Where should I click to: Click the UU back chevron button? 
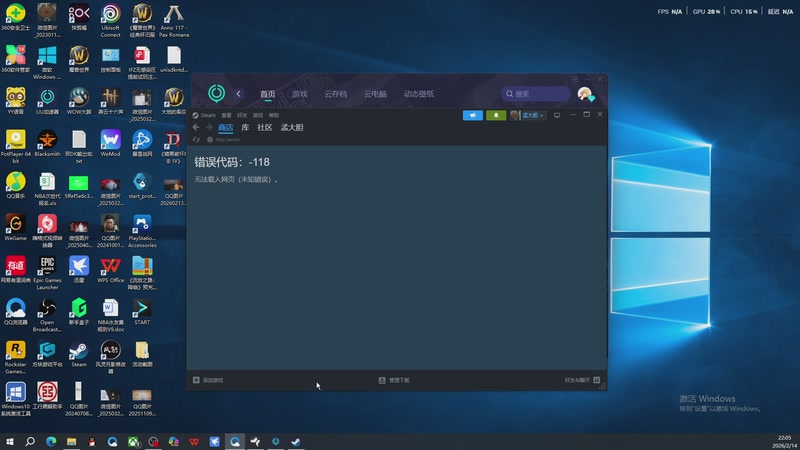click(238, 94)
